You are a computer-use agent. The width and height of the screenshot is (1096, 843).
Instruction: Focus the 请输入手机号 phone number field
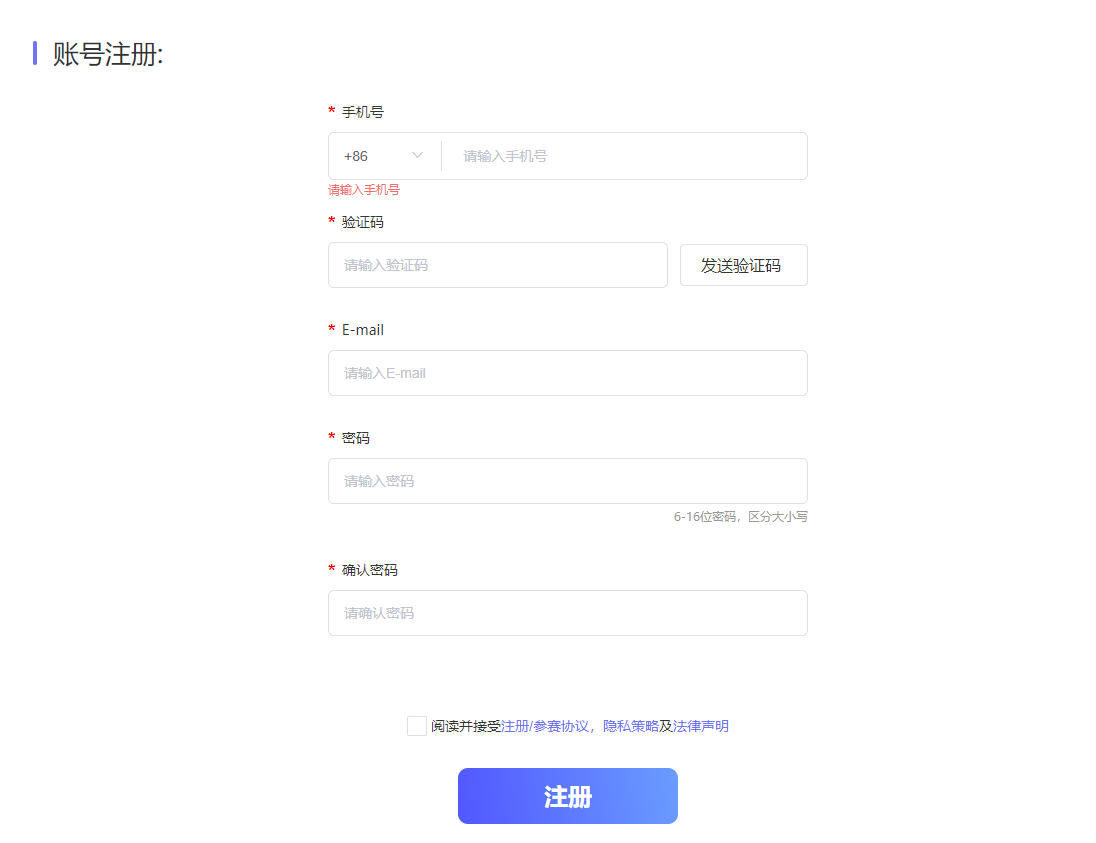pyautogui.click(x=624, y=156)
